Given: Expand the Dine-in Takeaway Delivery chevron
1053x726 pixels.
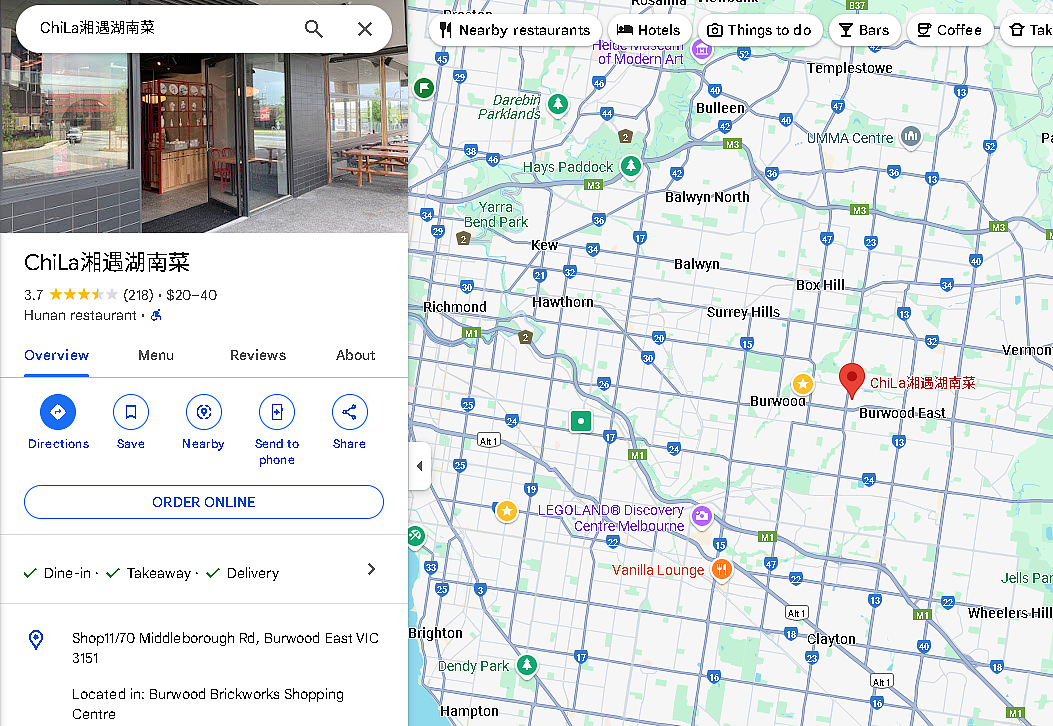Looking at the screenshot, I should tap(371, 570).
